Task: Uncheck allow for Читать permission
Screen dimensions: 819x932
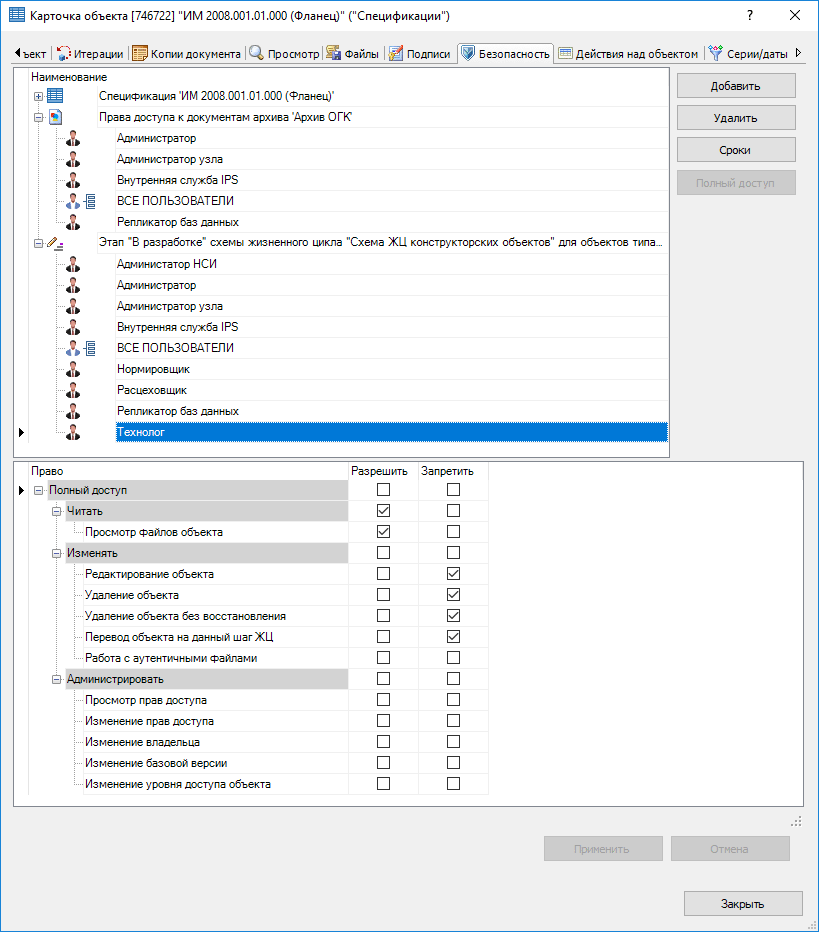Action: coord(383,511)
